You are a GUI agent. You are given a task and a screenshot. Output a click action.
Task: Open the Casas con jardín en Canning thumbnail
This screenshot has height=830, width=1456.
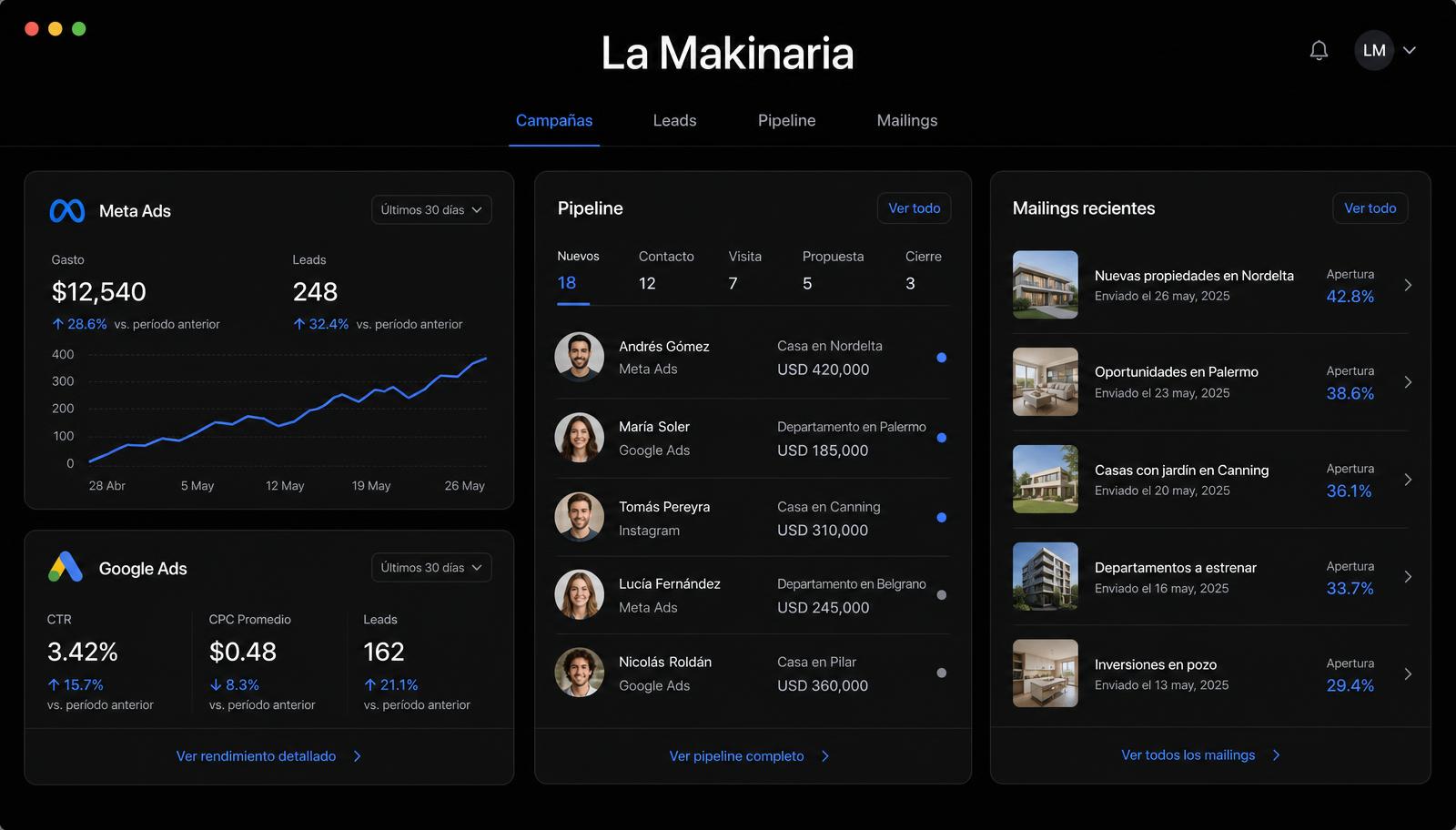tap(1046, 479)
